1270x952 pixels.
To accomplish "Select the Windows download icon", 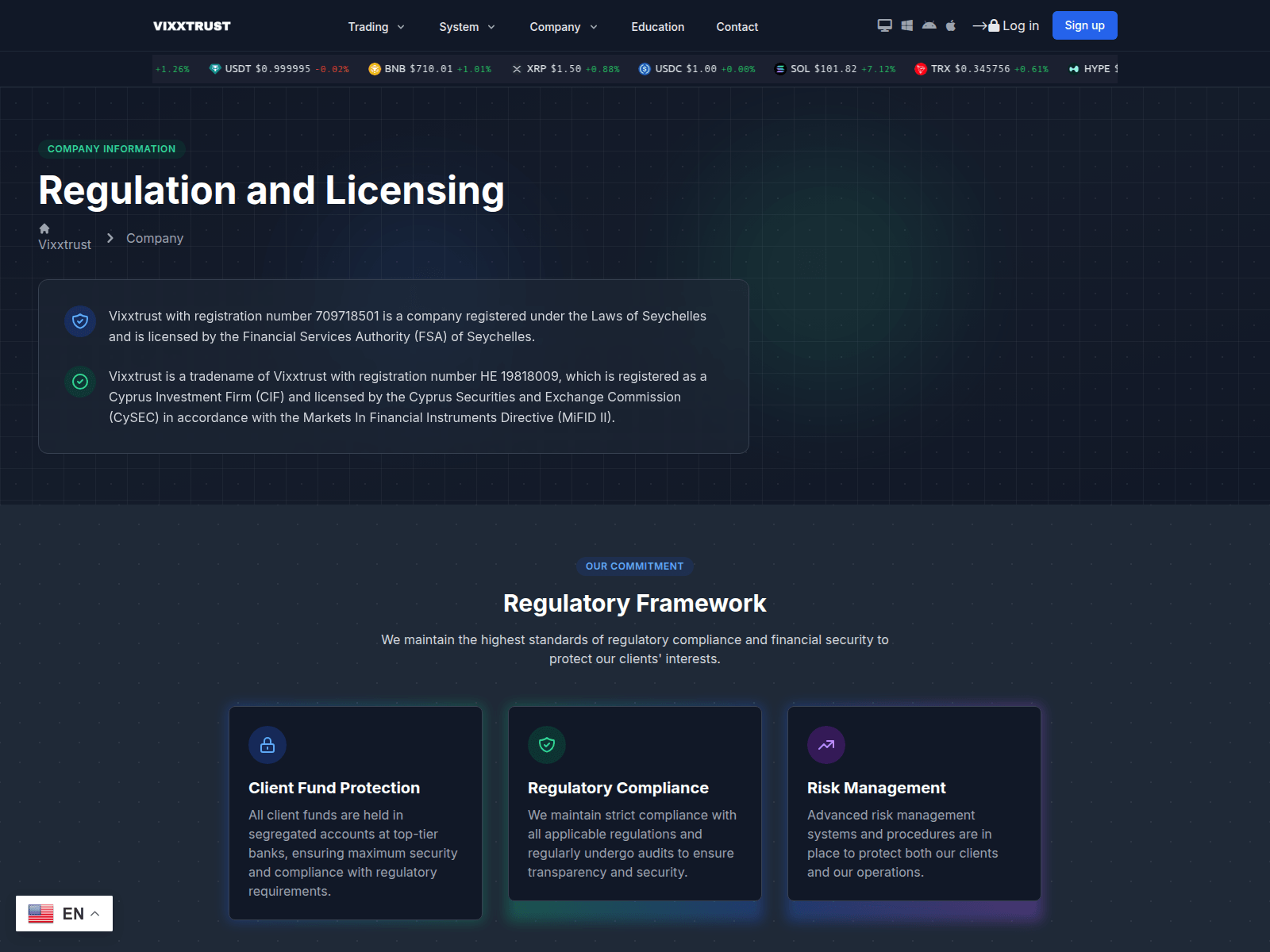I will tap(907, 25).
